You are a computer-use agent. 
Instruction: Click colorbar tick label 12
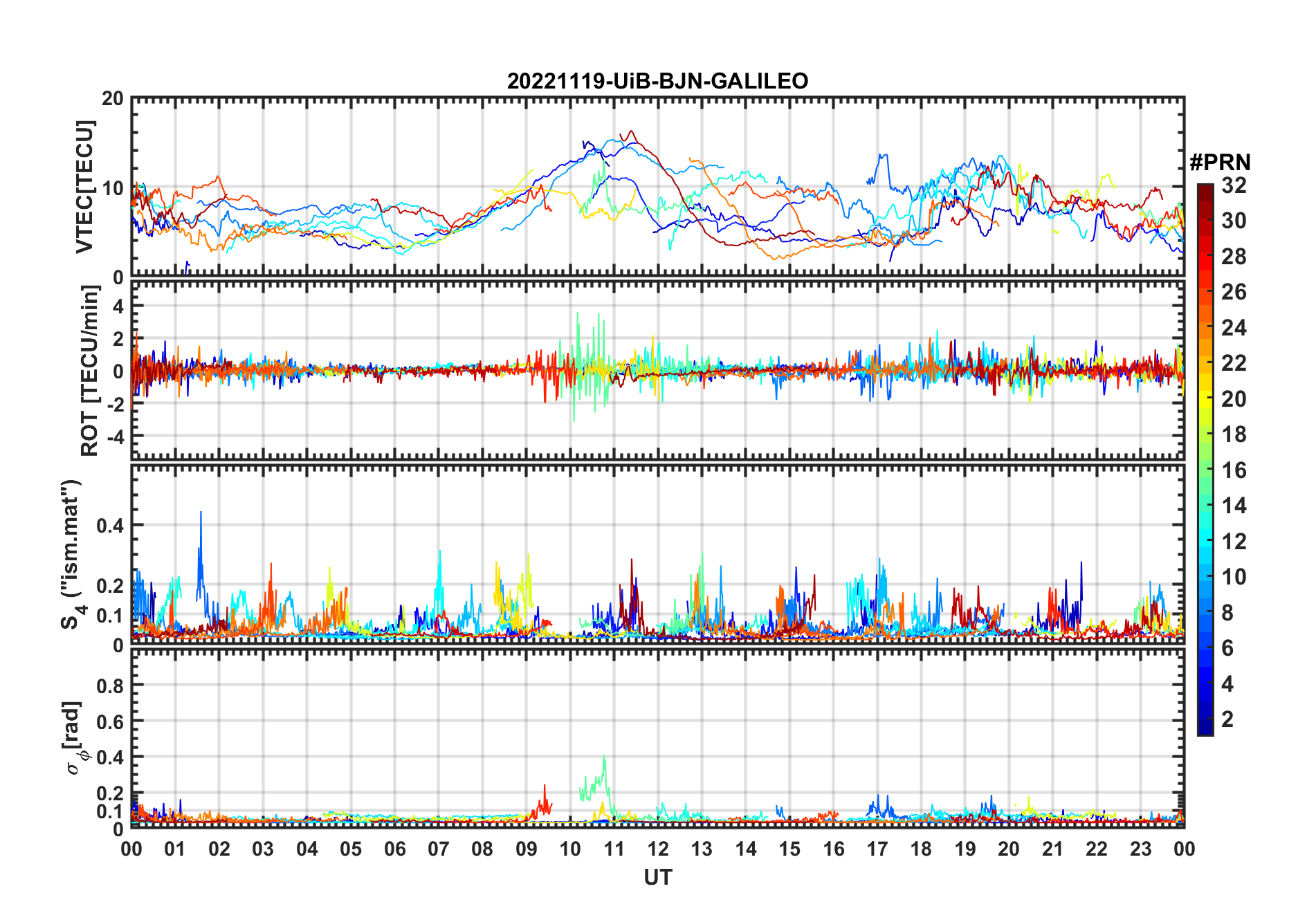coord(1234,542)
